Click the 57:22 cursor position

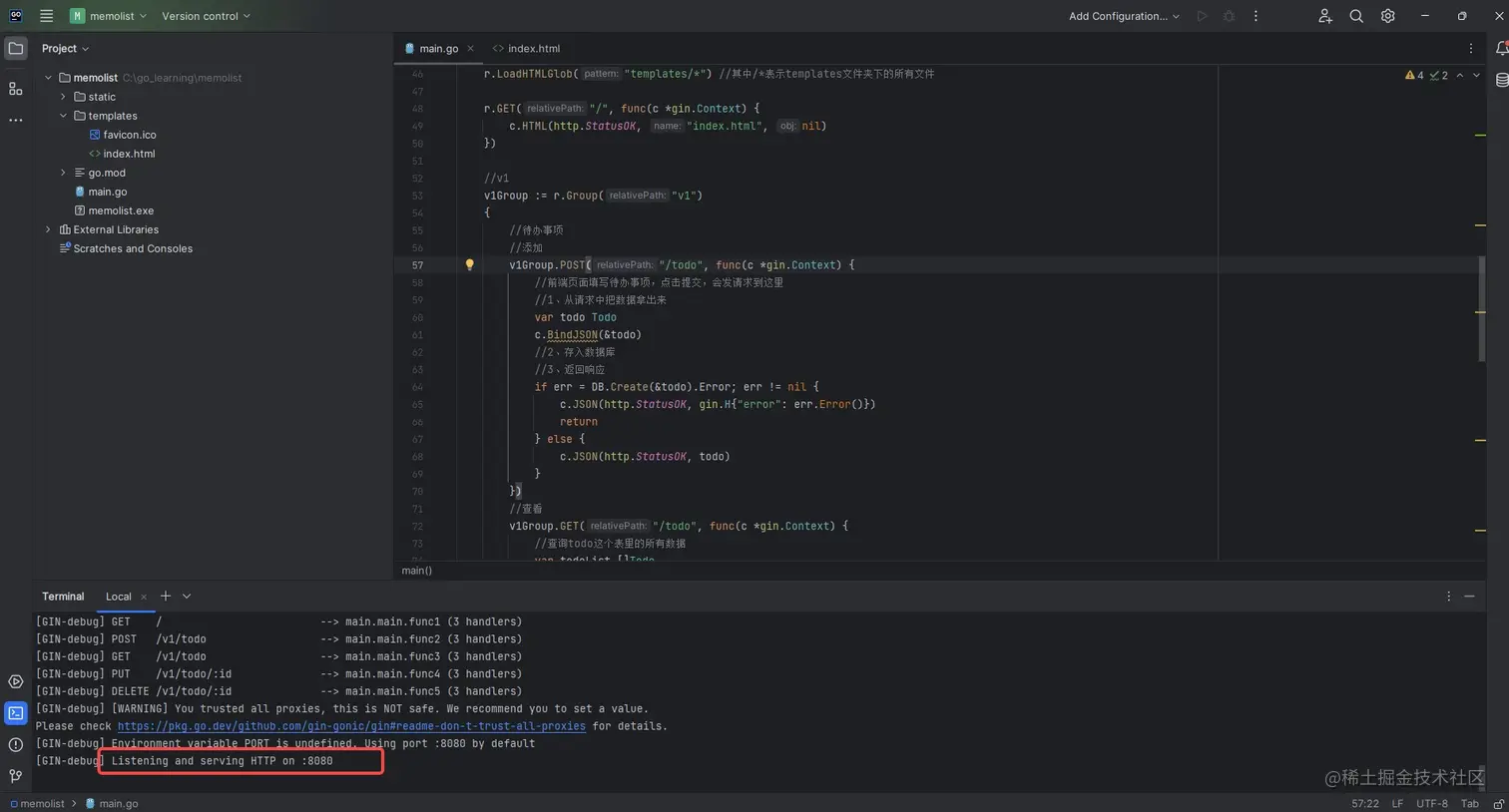(1365, 803)
